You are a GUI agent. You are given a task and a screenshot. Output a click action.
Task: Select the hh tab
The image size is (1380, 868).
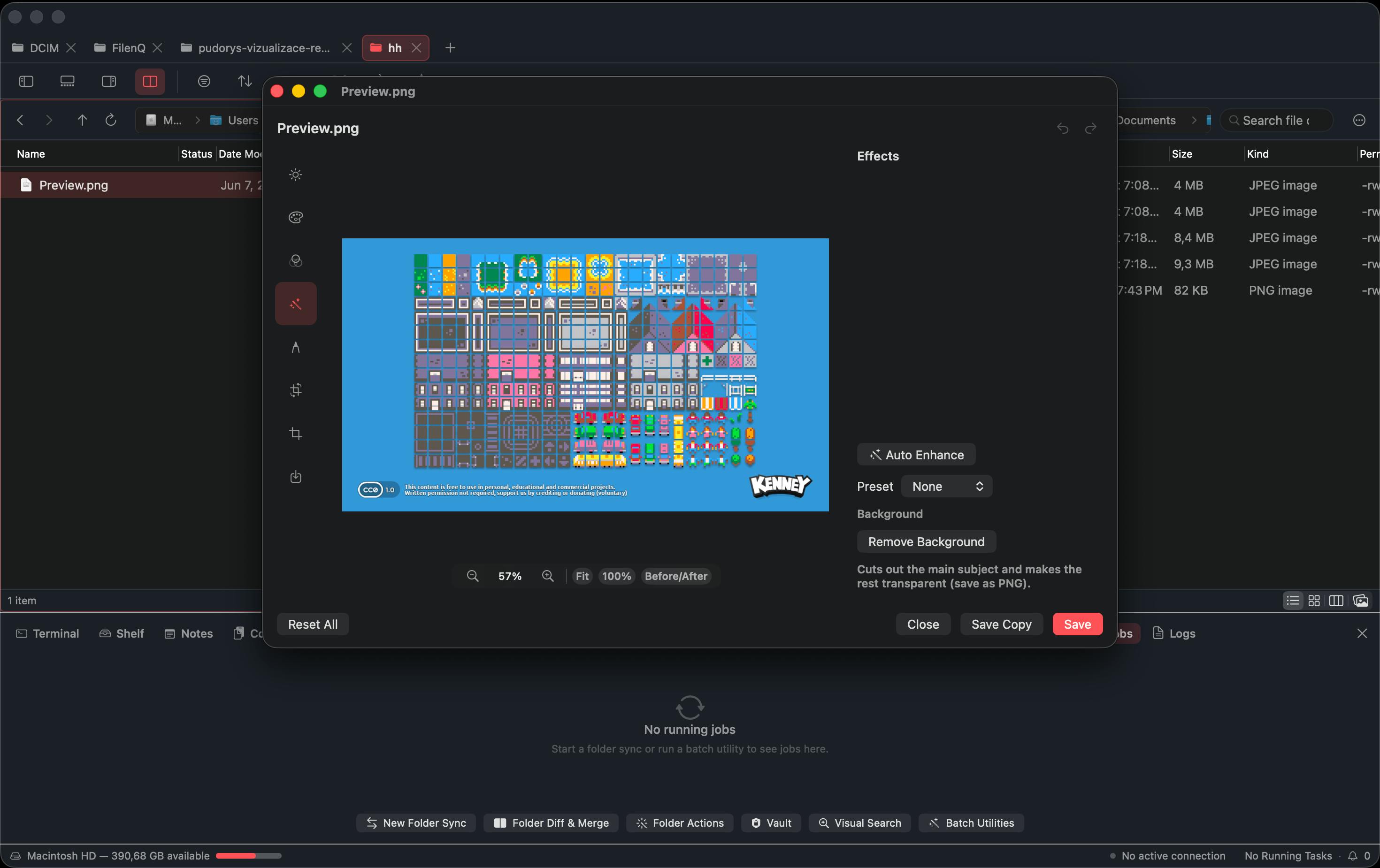click(x=395, y=48)
